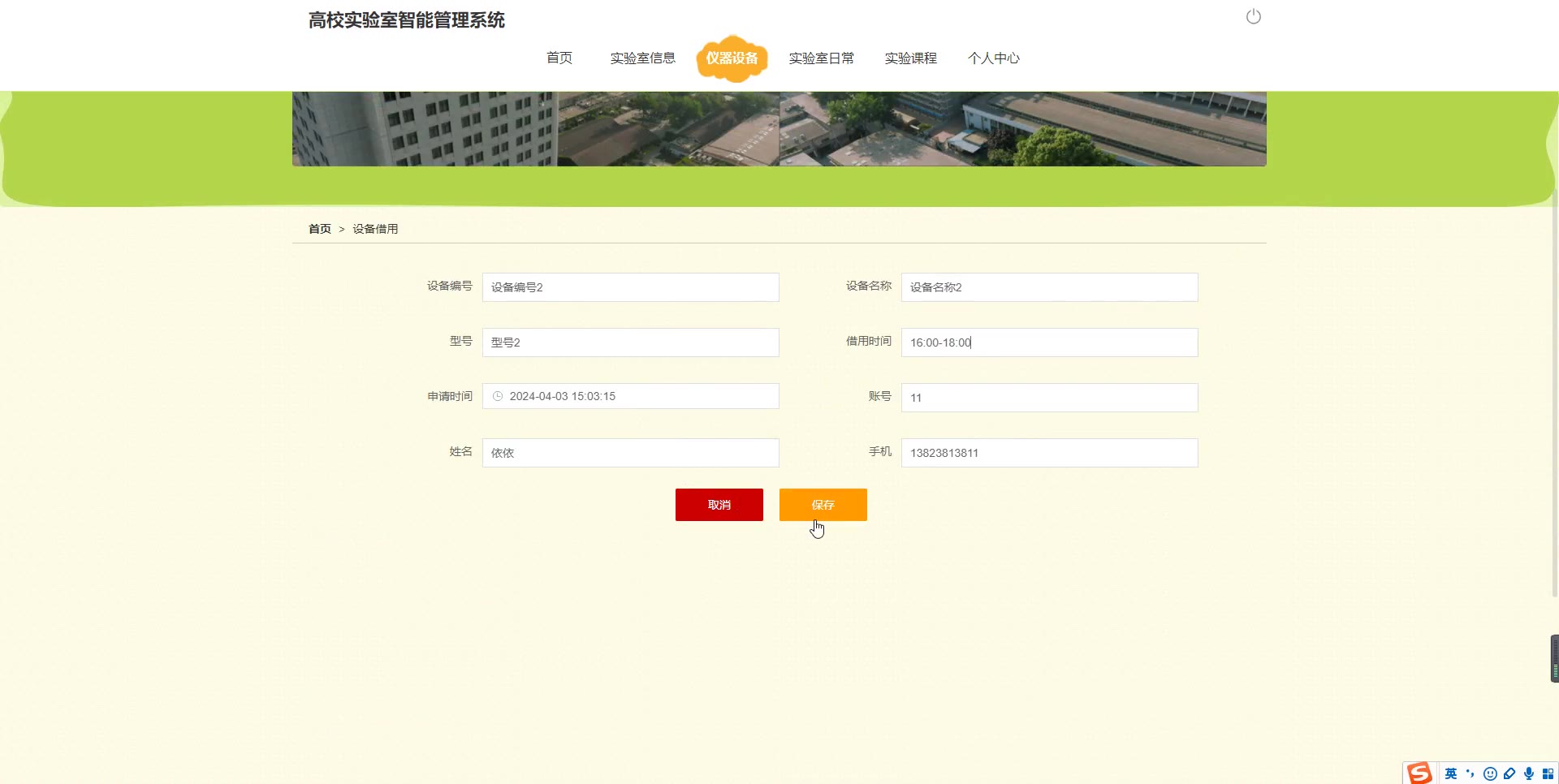Click the 申请时间 label
Screen dimensions: 1559x784
450,396
